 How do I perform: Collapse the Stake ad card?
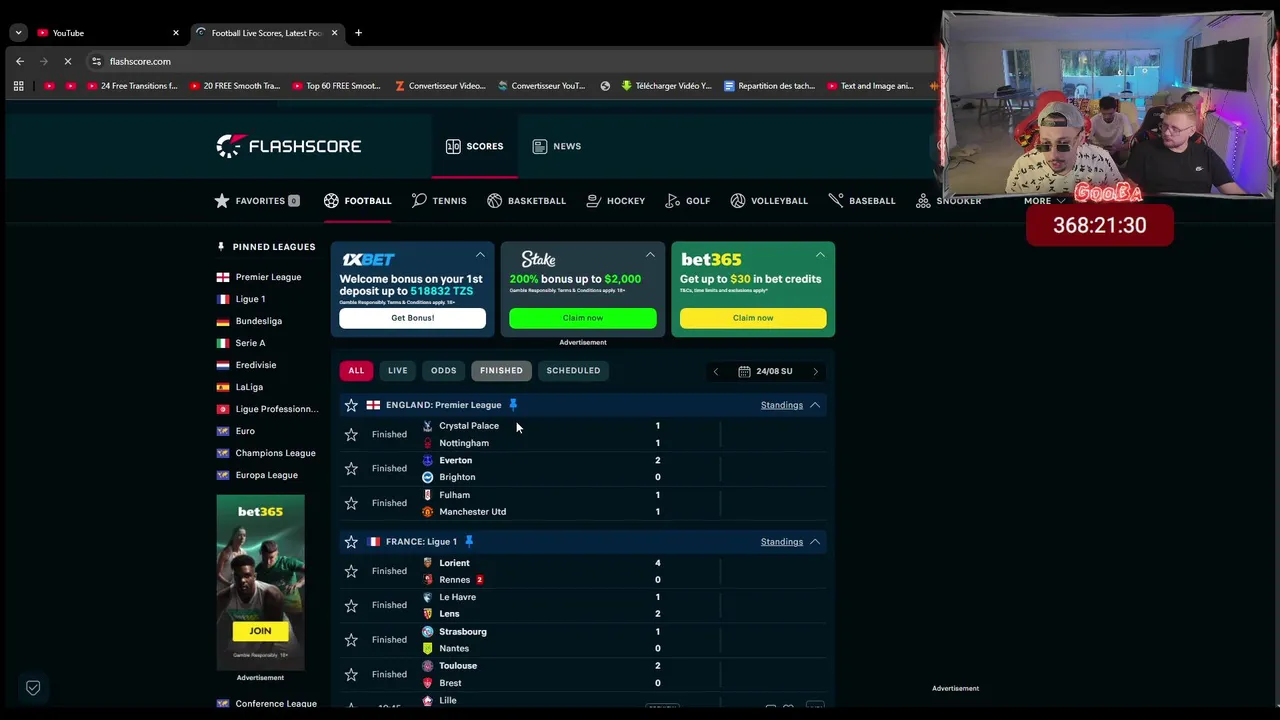[650, 255]
